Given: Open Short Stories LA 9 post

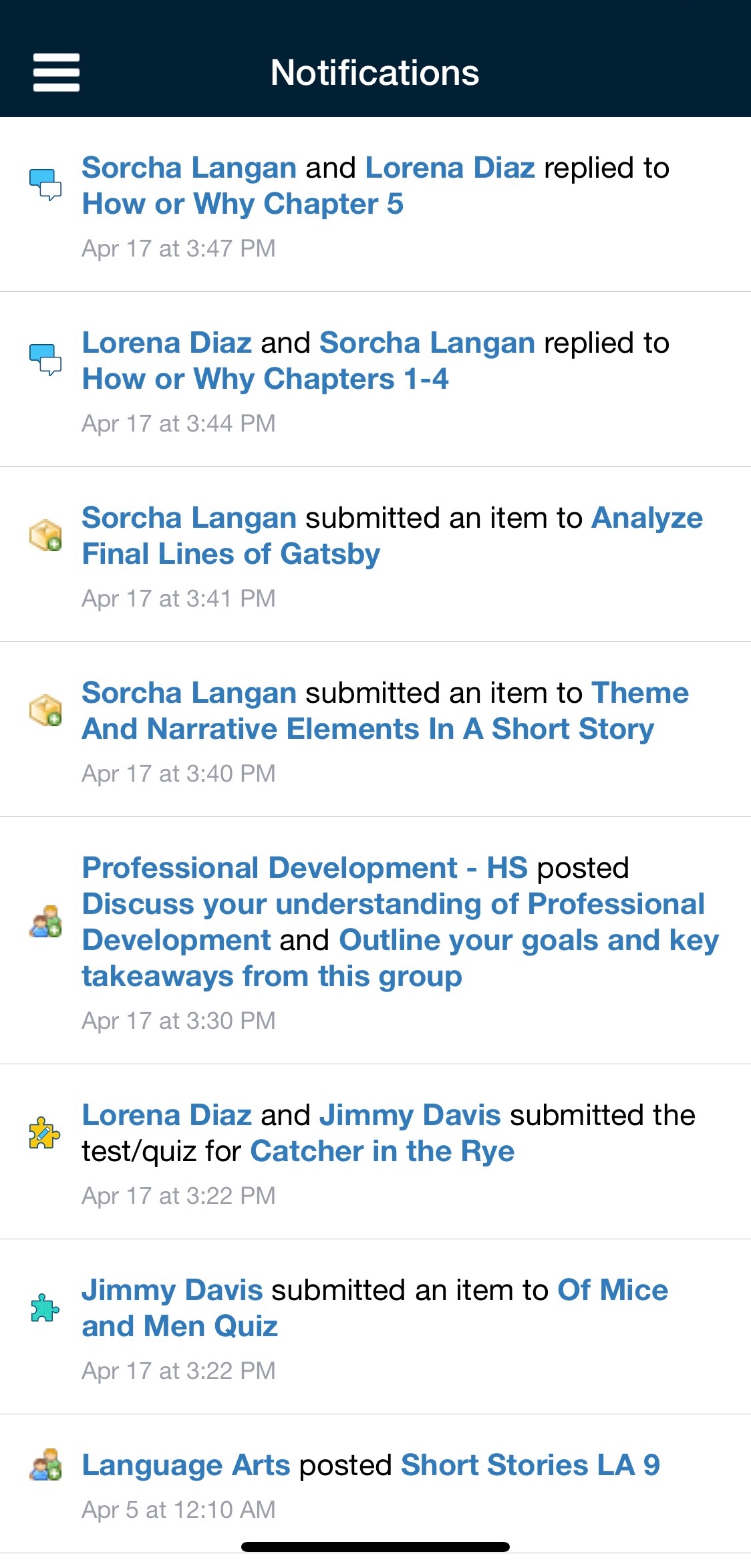Looking at the screenshot, I should 530,1466.
